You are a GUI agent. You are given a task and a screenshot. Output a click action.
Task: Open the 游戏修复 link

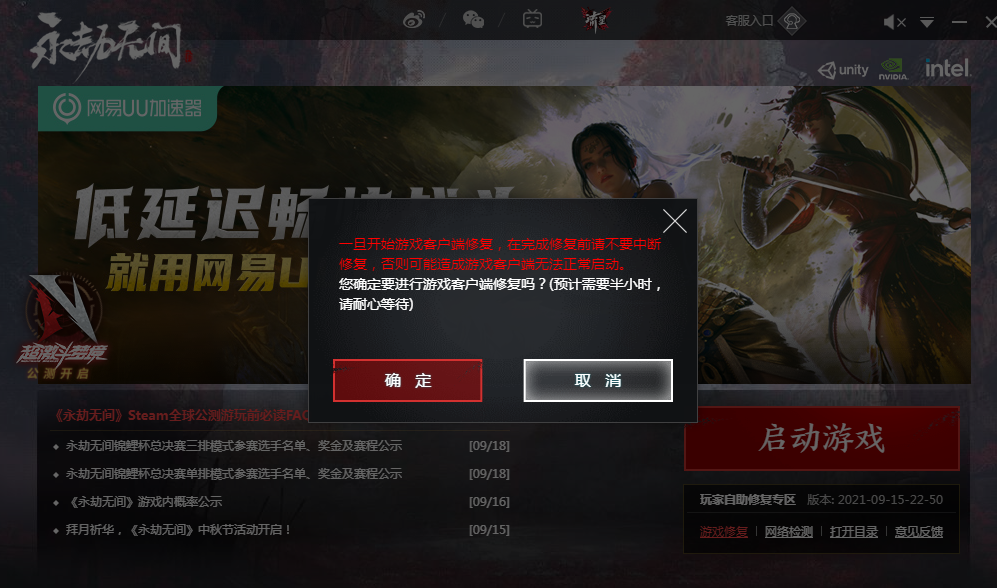point(724,531)
